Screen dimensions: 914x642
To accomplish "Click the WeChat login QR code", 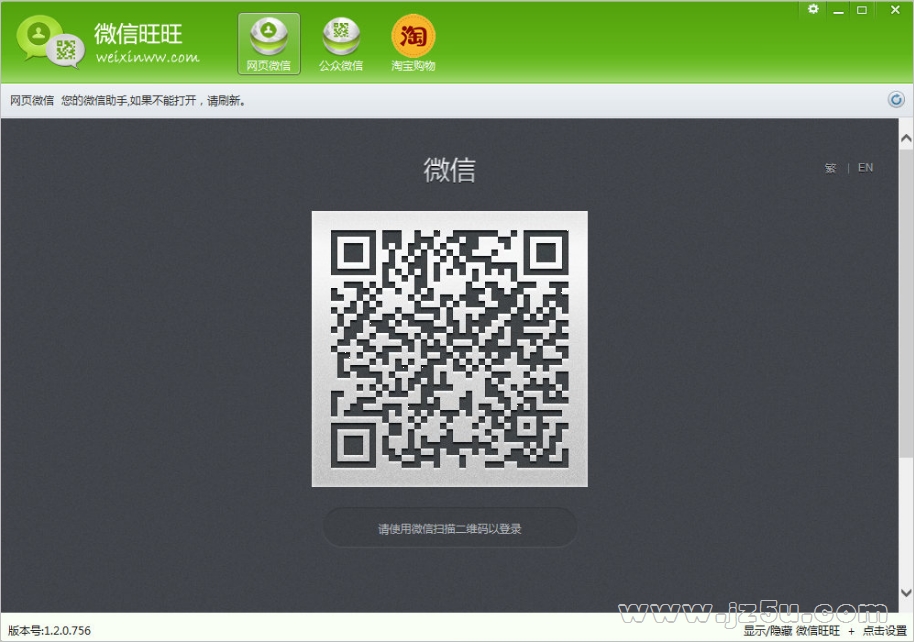I will coord(449,349).
